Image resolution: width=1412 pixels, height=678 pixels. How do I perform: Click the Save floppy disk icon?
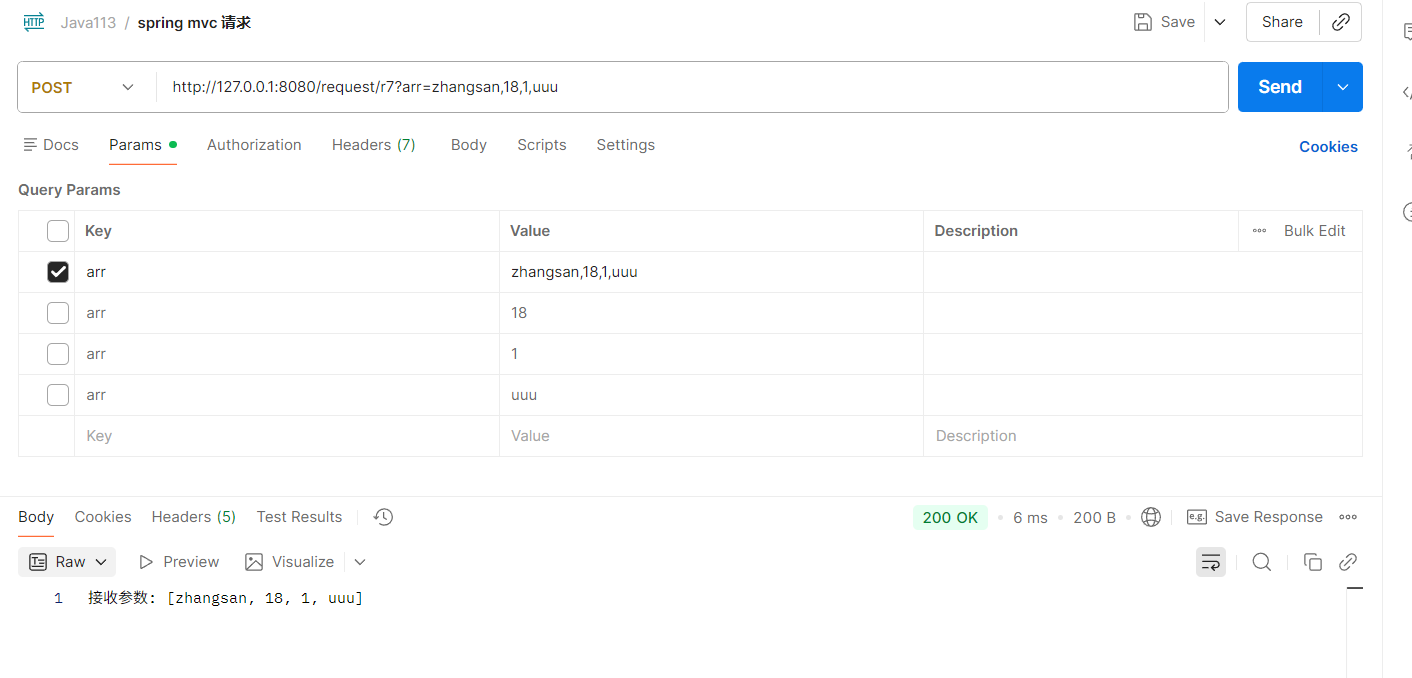[1143, 22]
